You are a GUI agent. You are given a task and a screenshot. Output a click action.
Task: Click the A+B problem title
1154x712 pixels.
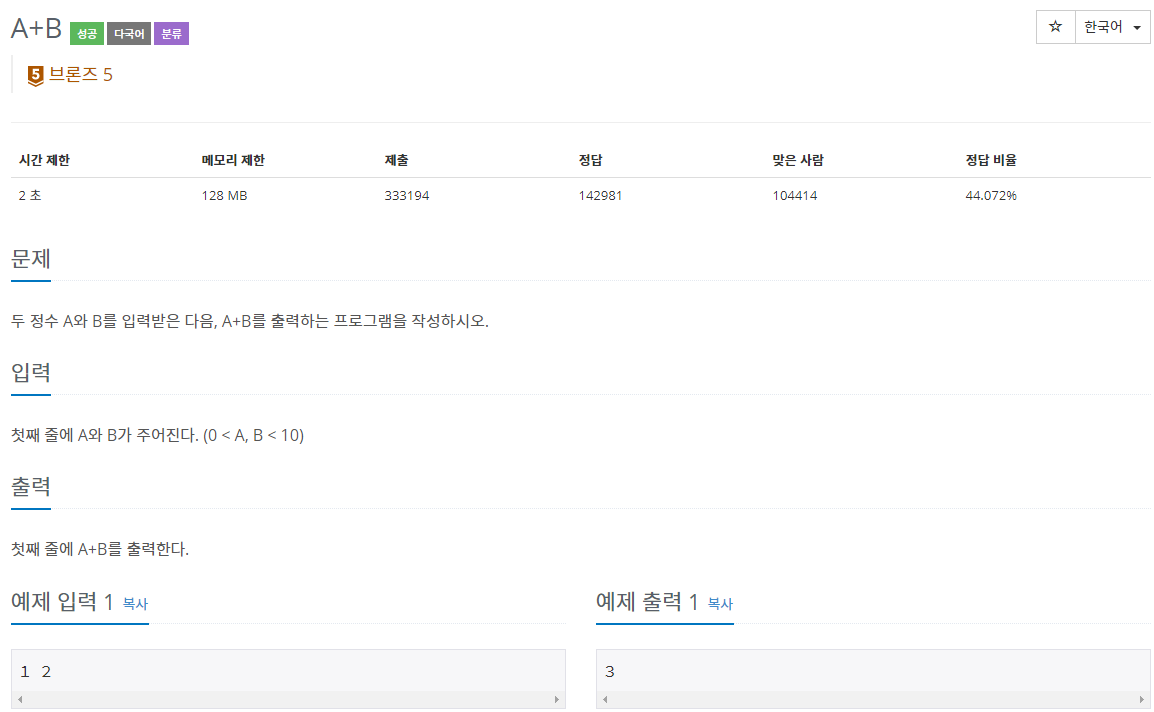(36, 29)
